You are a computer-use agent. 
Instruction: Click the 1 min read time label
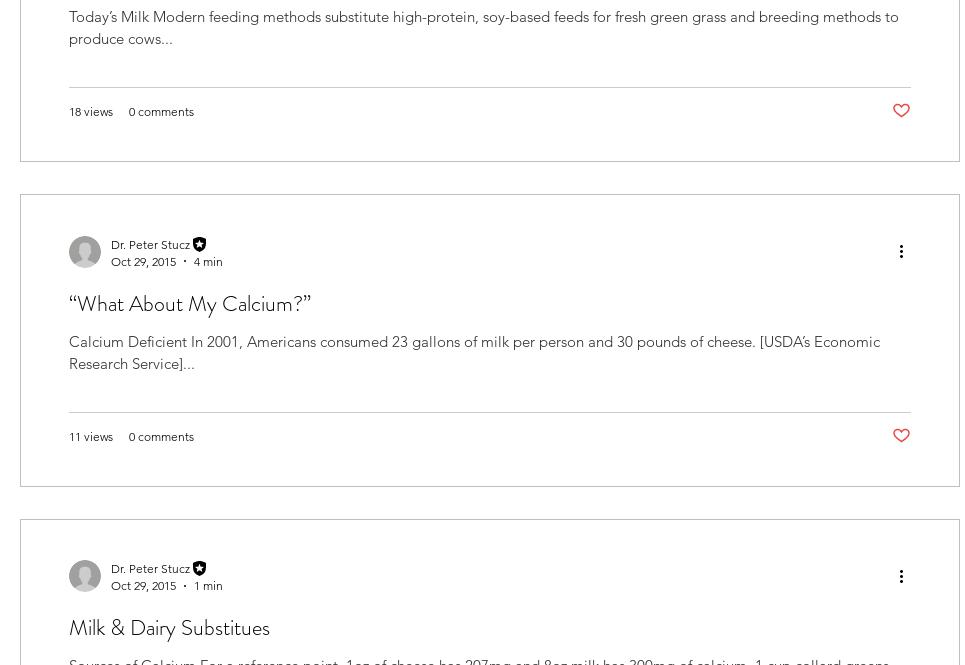tap(208, 585)
